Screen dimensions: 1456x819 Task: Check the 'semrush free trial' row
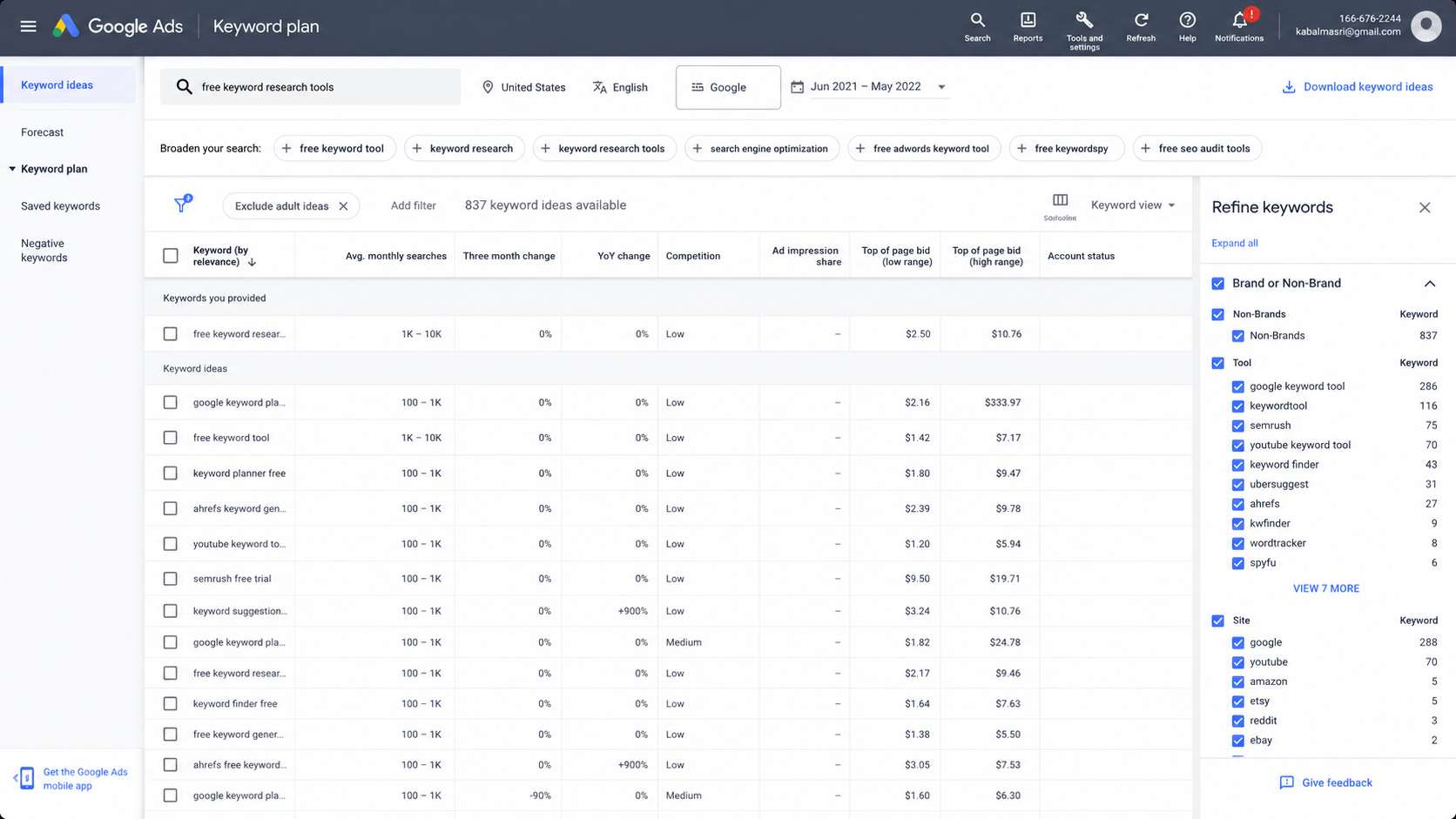pos(171,579)
